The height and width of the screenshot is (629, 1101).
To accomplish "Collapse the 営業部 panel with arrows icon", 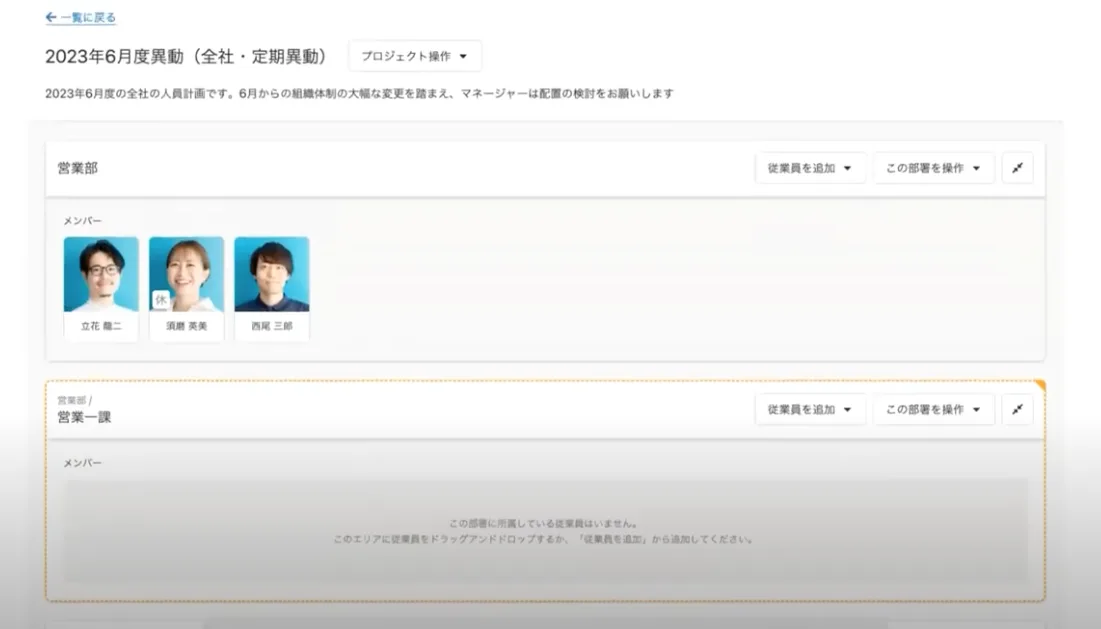I will pyautogui.click(x=1017, y=168).
